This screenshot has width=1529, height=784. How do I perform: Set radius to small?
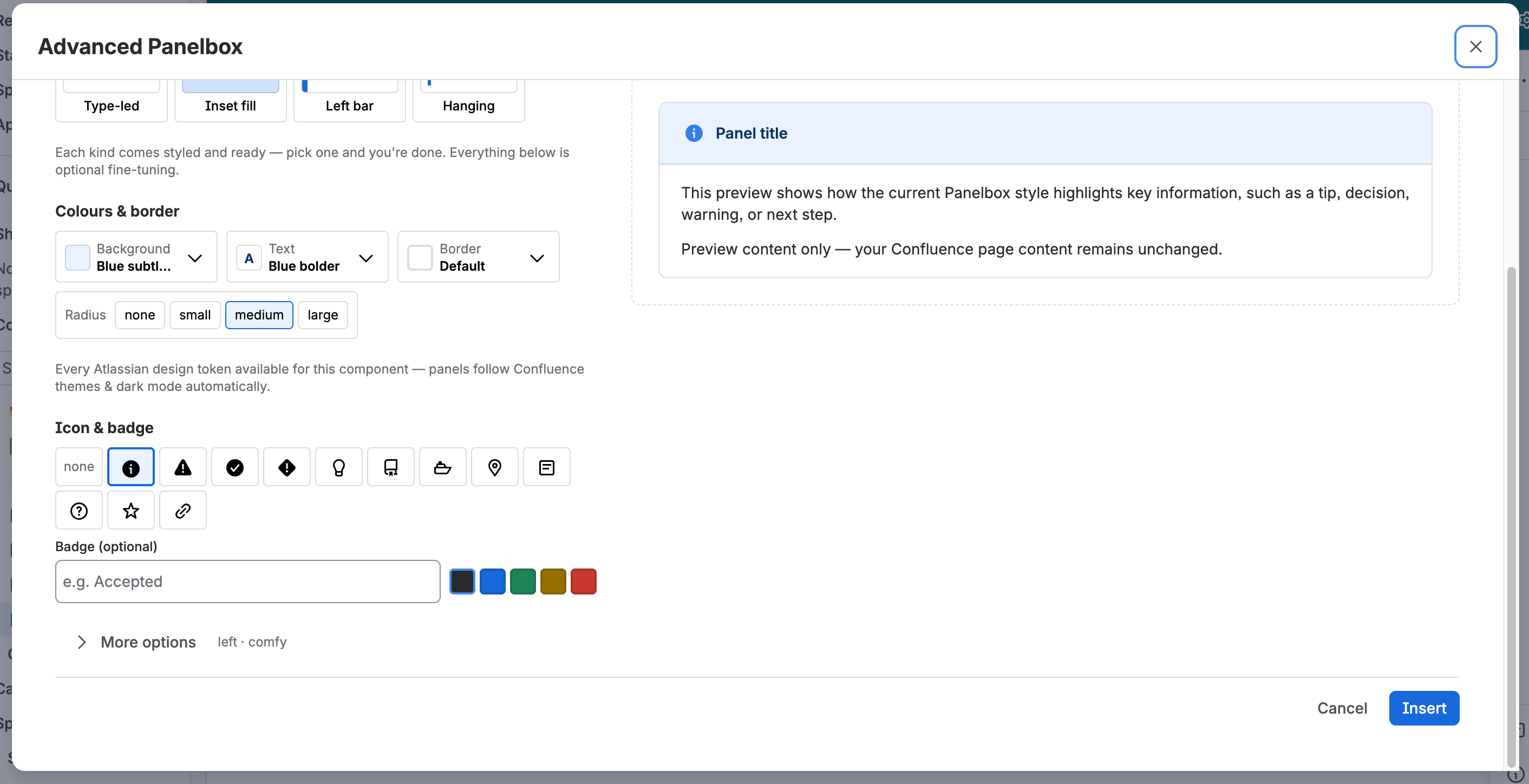pyautogui.click(x=195, y=315)
